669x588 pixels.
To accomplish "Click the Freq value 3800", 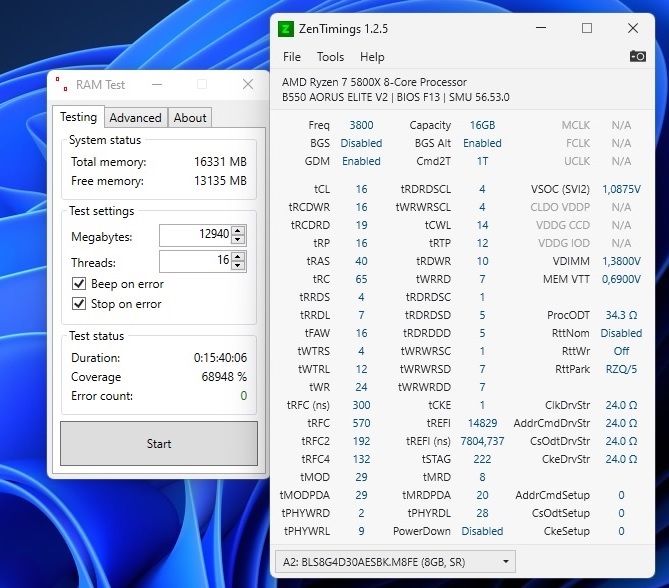I will (361, 125).
